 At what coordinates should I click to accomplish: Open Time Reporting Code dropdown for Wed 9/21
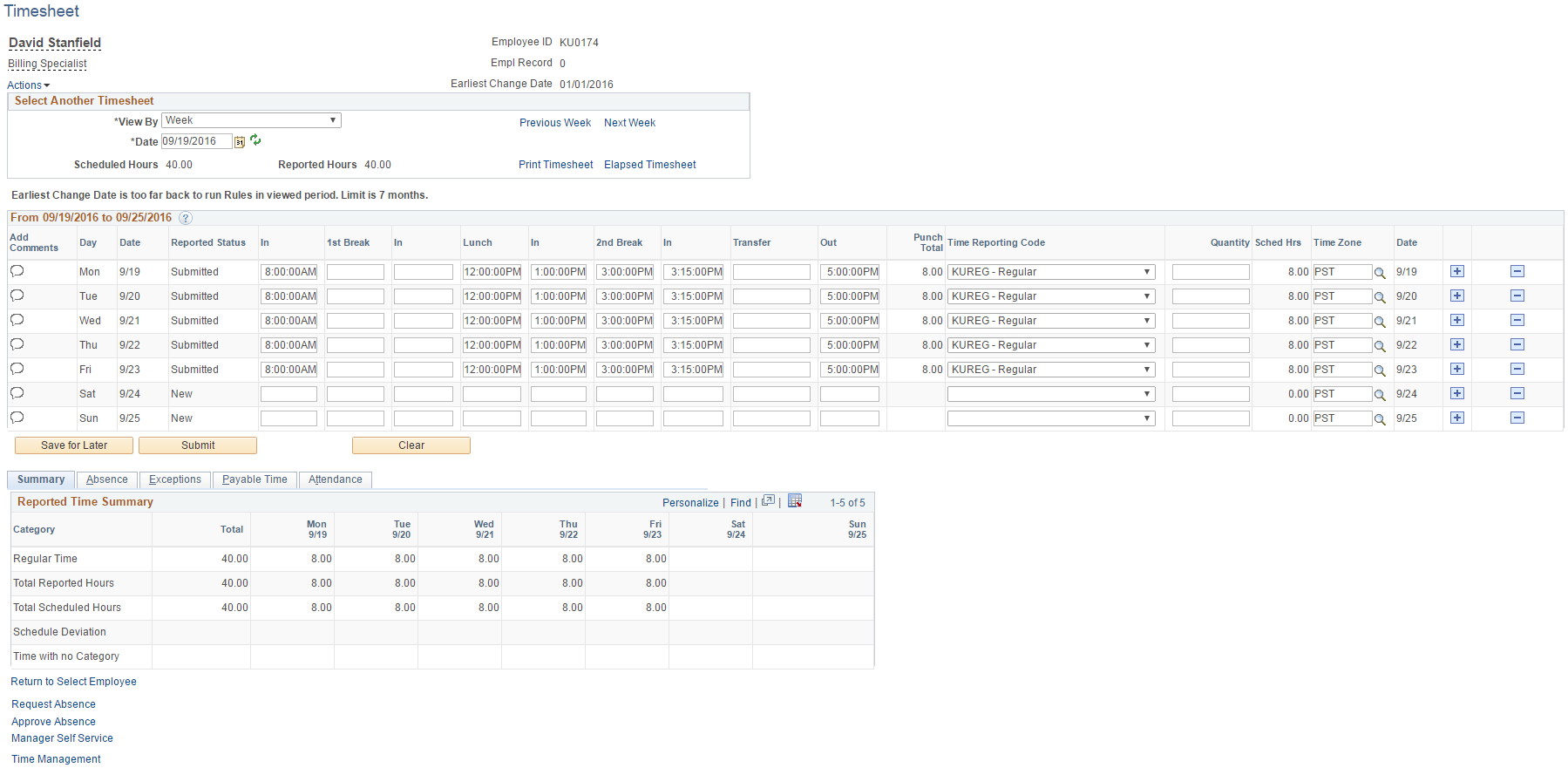[1051, 321]
